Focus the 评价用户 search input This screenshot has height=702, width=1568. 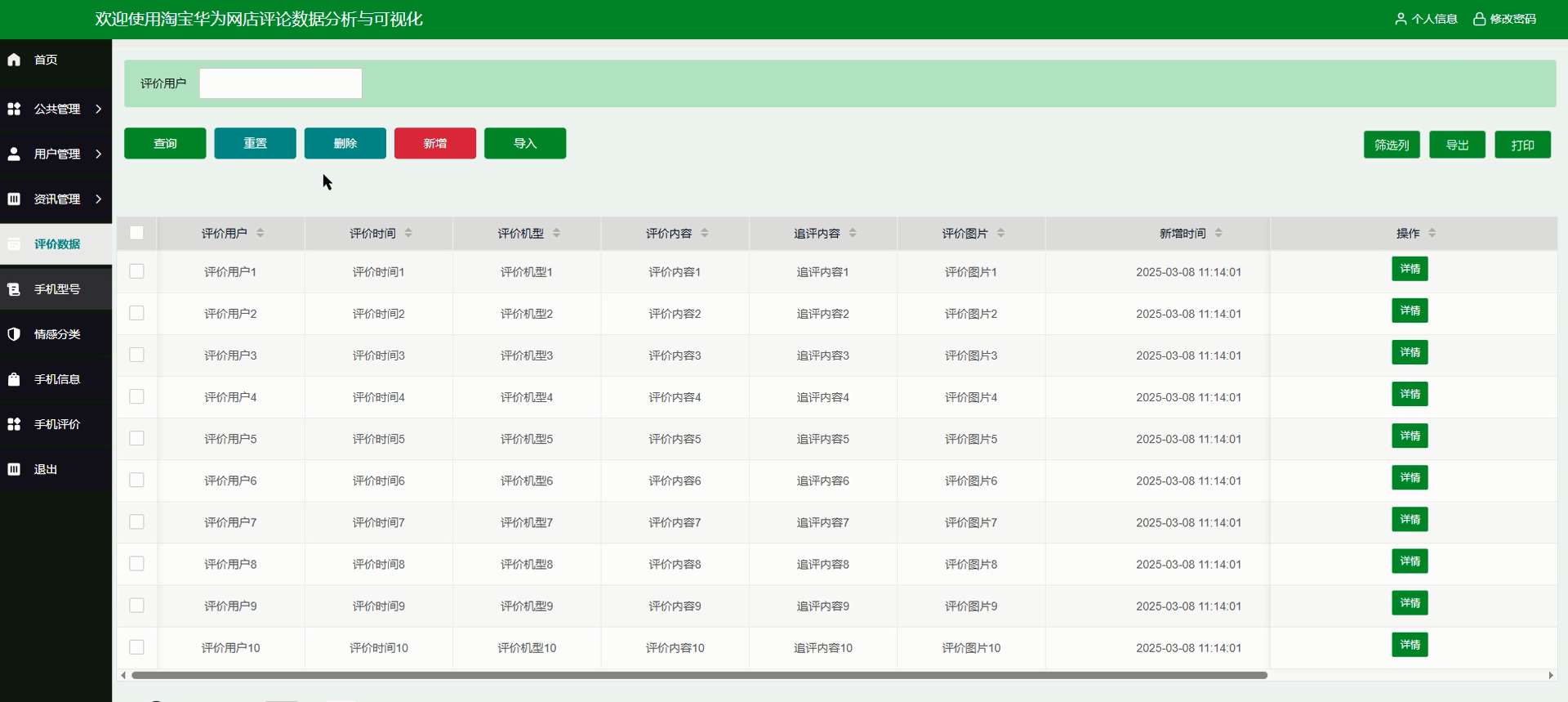tap(280, 83)
